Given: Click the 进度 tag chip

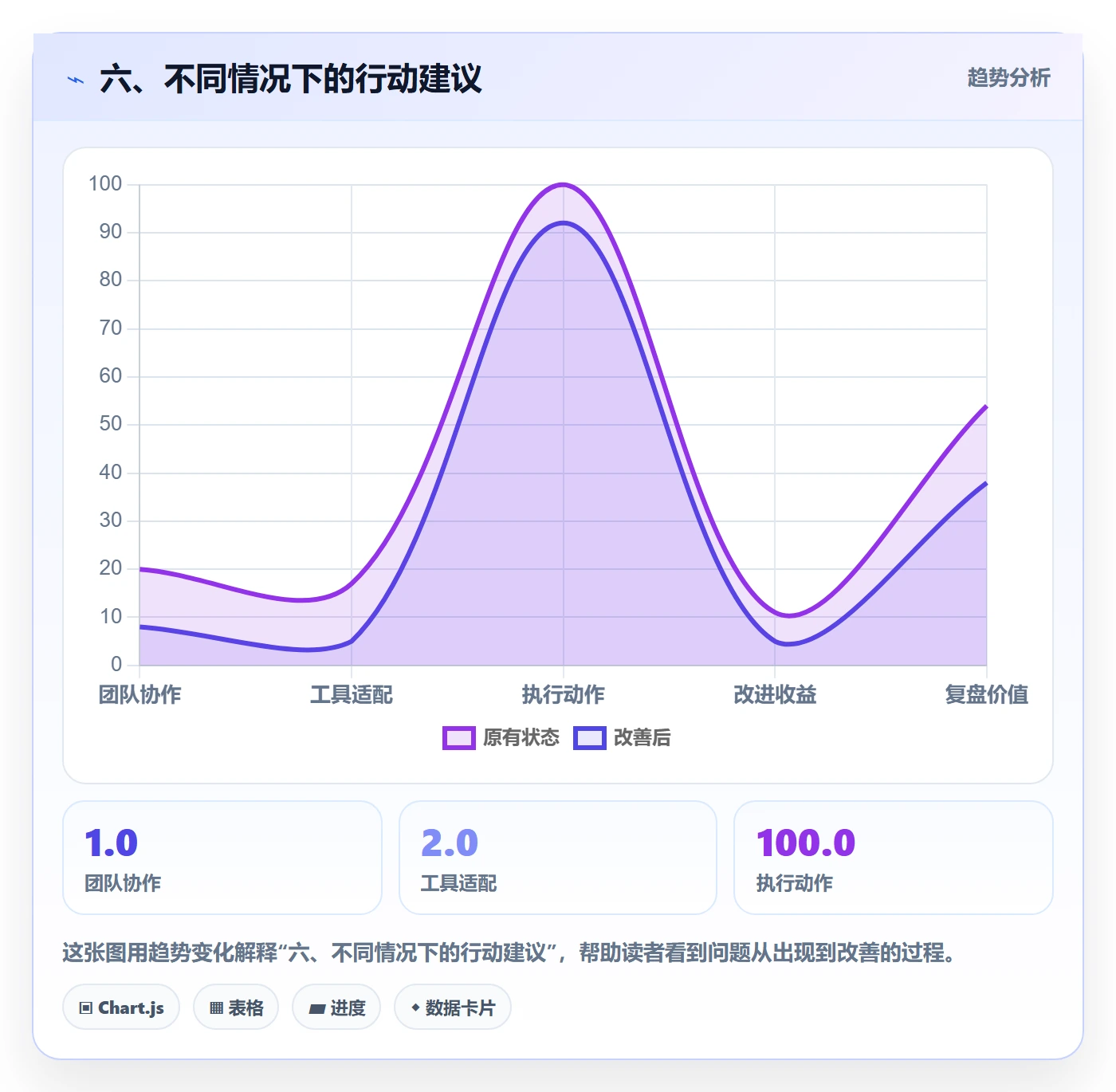Looking at the screenshot, I should coord(336,1008).
